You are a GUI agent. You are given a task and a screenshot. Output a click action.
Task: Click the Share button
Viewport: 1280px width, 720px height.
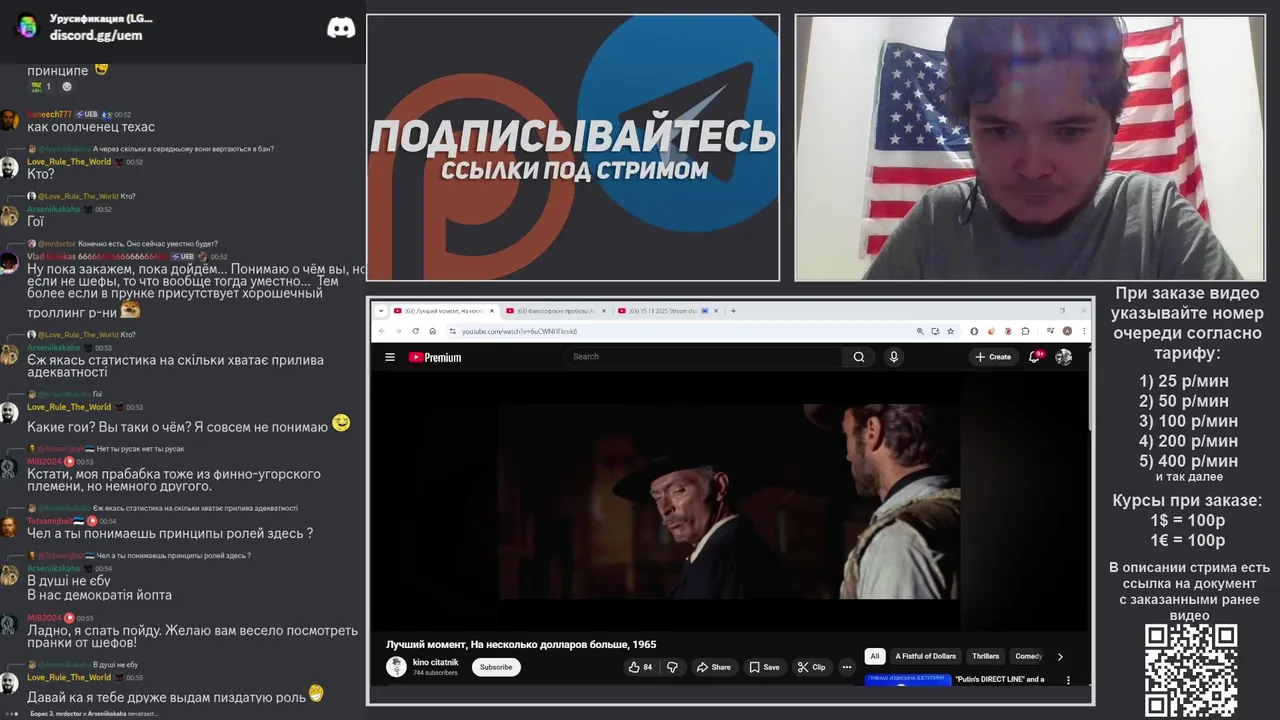(713, 667)
